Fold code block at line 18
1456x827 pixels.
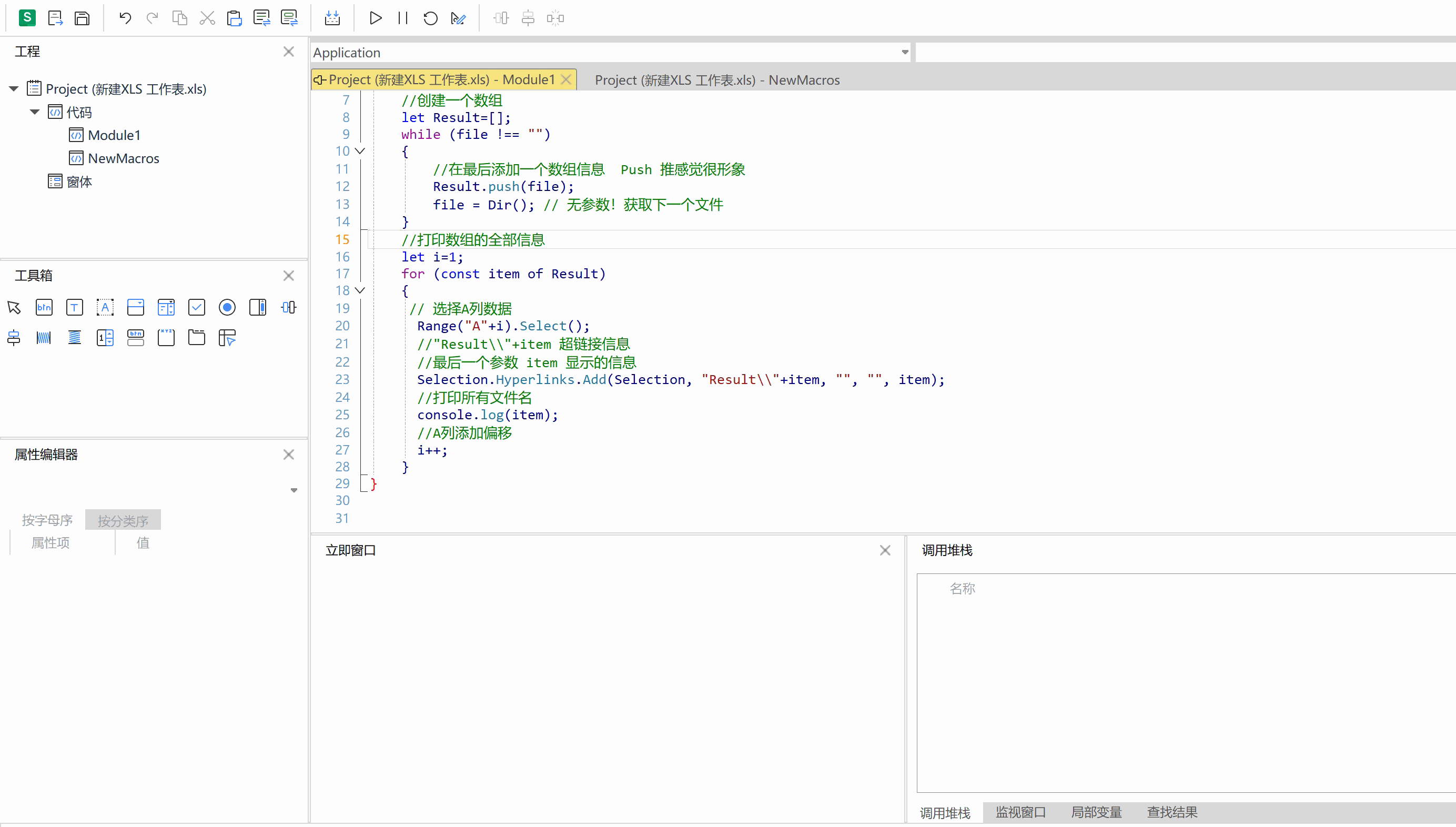(360, 290)
